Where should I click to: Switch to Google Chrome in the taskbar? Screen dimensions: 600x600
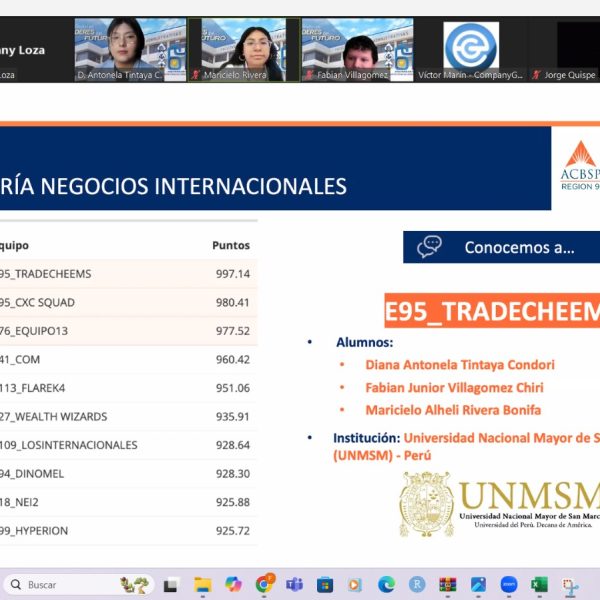265,584
